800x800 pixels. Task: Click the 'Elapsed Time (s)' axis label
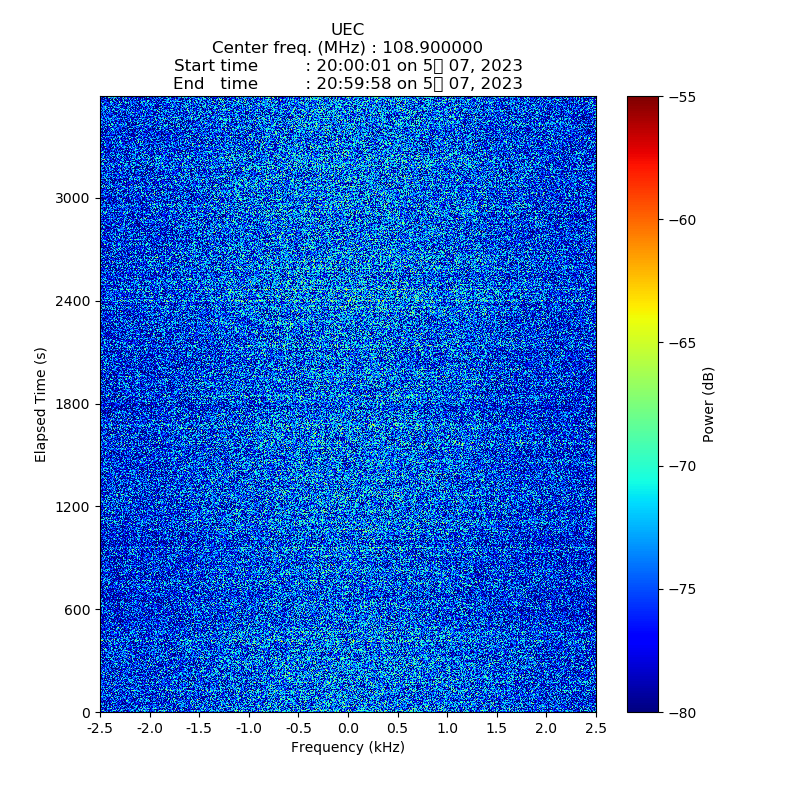click(x=40, y=405)
